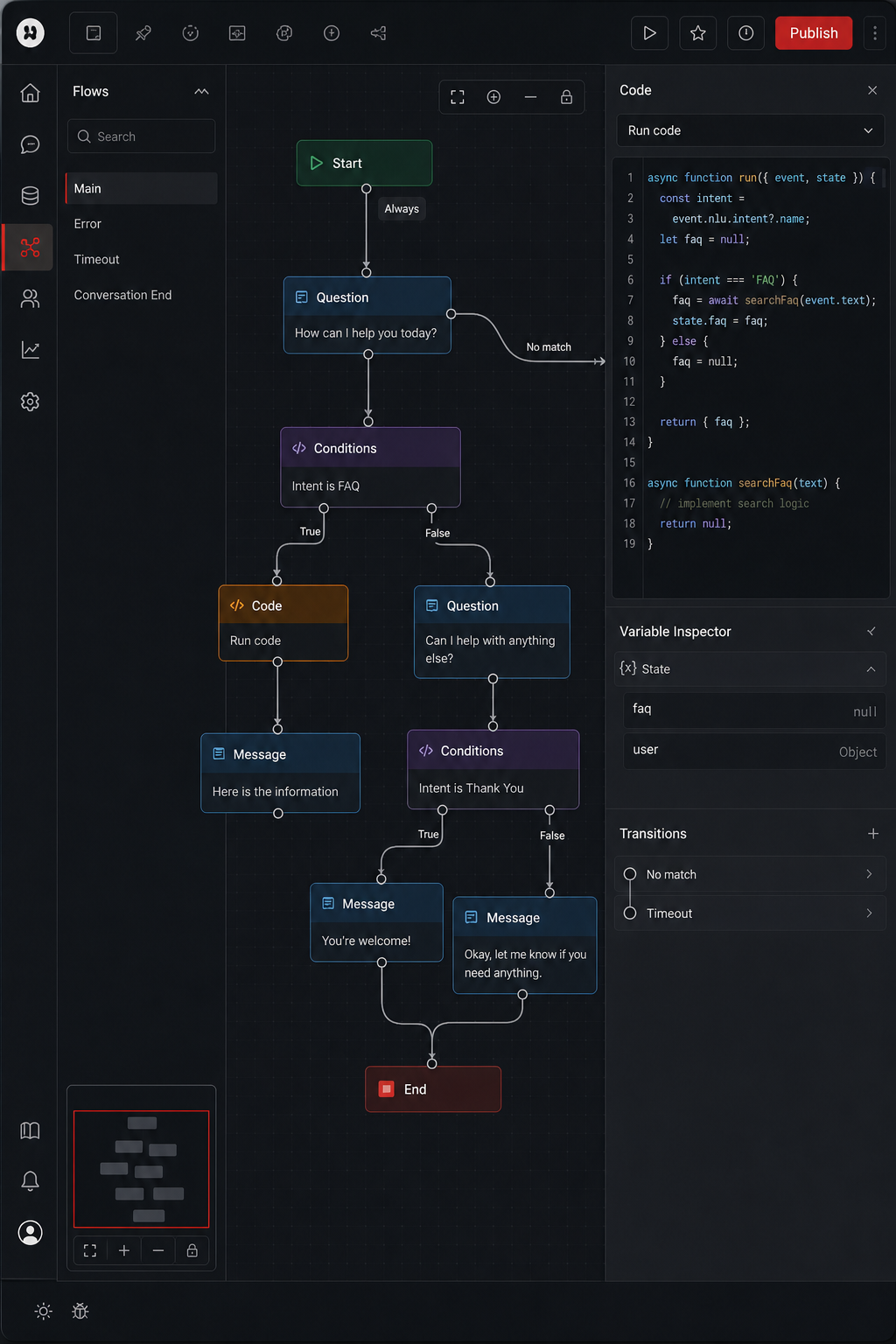
Task: Open the settings gear in sidebar
Action: point(31,402)
